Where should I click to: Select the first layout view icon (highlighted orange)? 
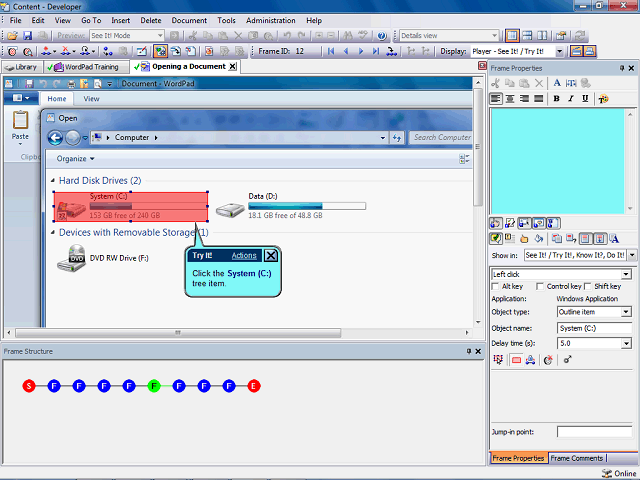point(512,36)
